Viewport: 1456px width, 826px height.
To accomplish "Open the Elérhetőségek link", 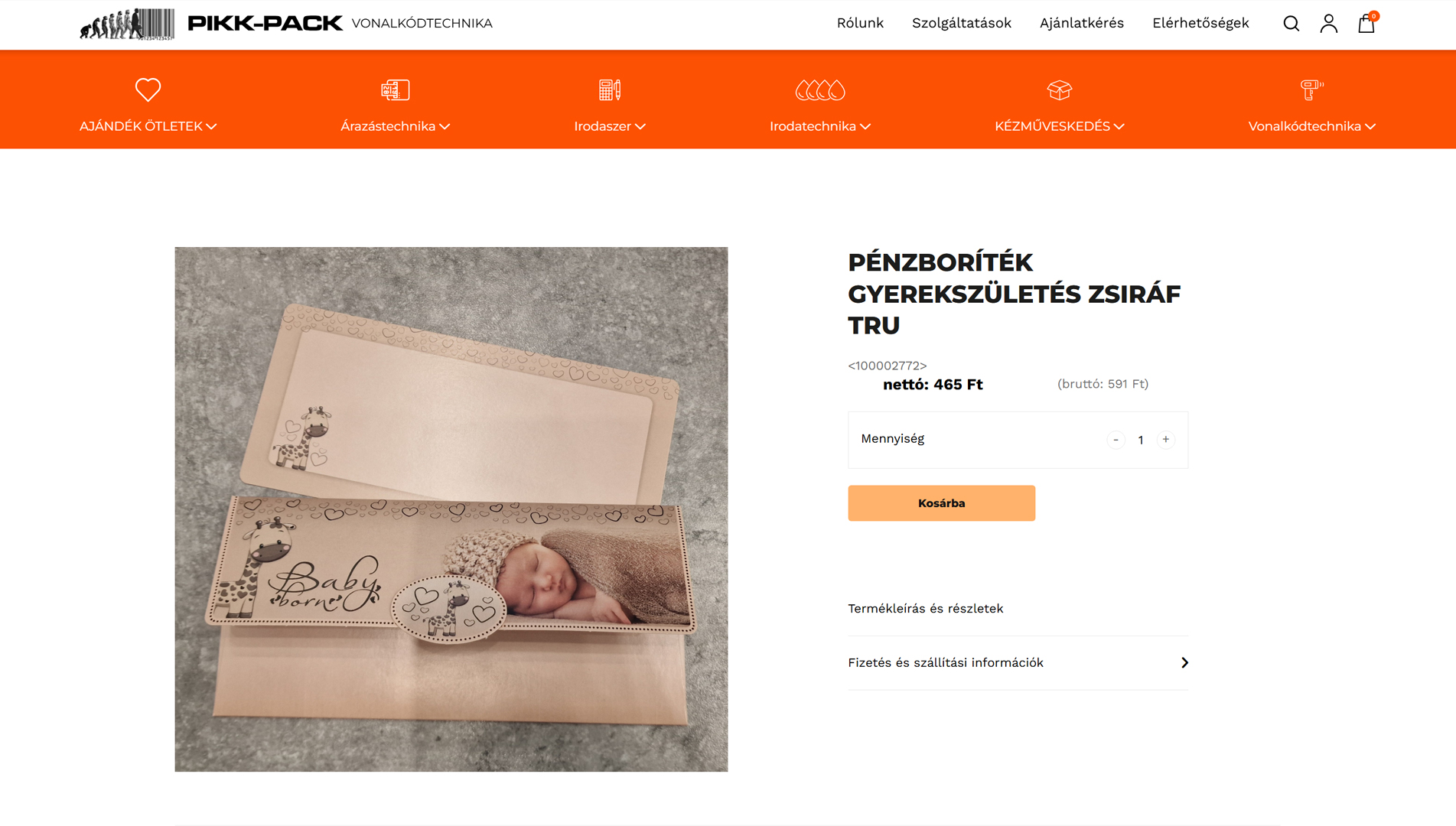I will (x=1200, y=23).
